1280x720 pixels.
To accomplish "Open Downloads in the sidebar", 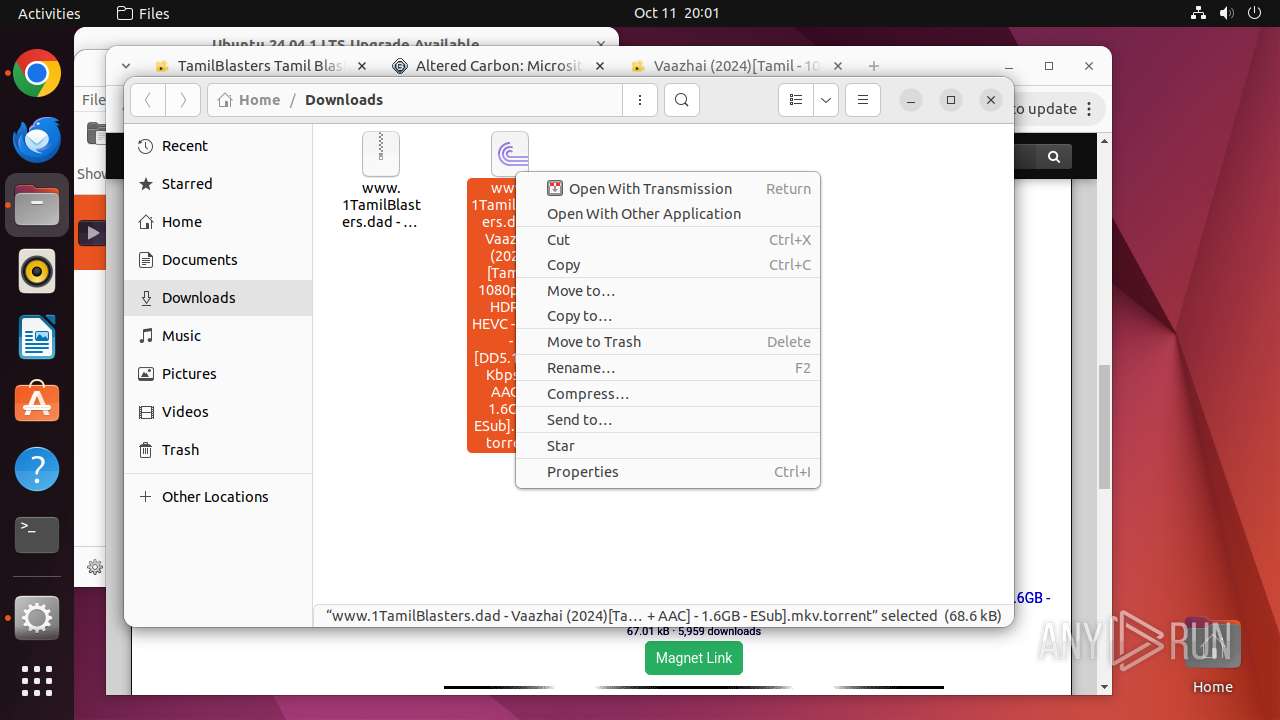I will (x=218, y=298).
